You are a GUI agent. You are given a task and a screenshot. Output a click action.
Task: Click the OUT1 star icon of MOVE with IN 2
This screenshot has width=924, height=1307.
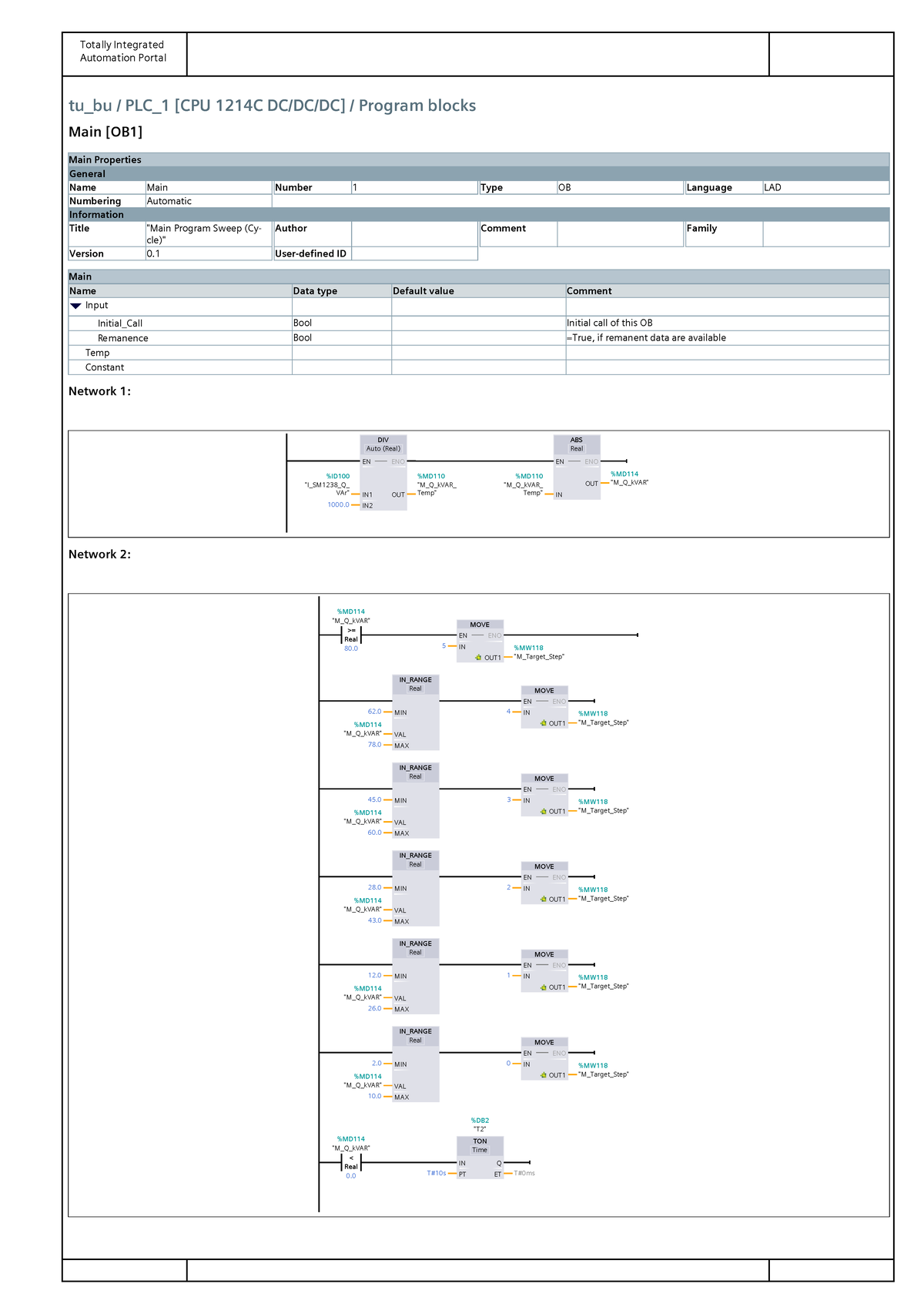coord(543,899)
